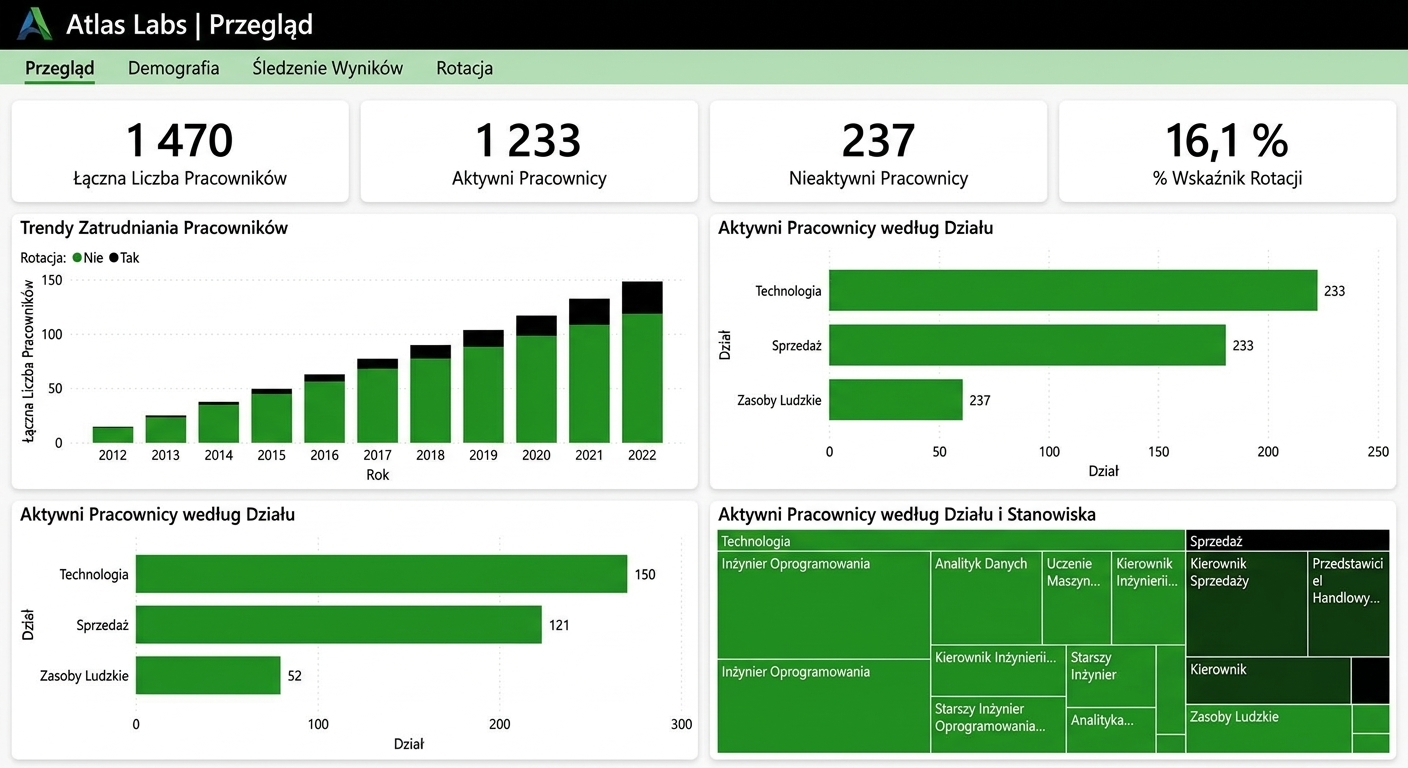
Task: Select the Nieaktywni Pracownicy KPI card
Action: pos(878,152)
